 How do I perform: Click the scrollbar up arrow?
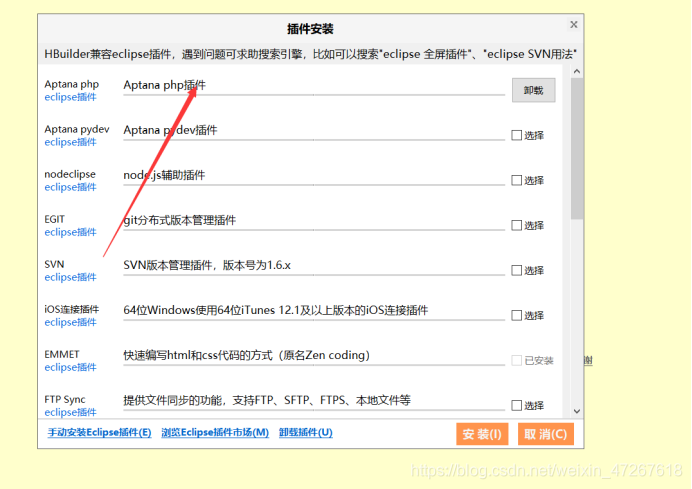[576, 71]
